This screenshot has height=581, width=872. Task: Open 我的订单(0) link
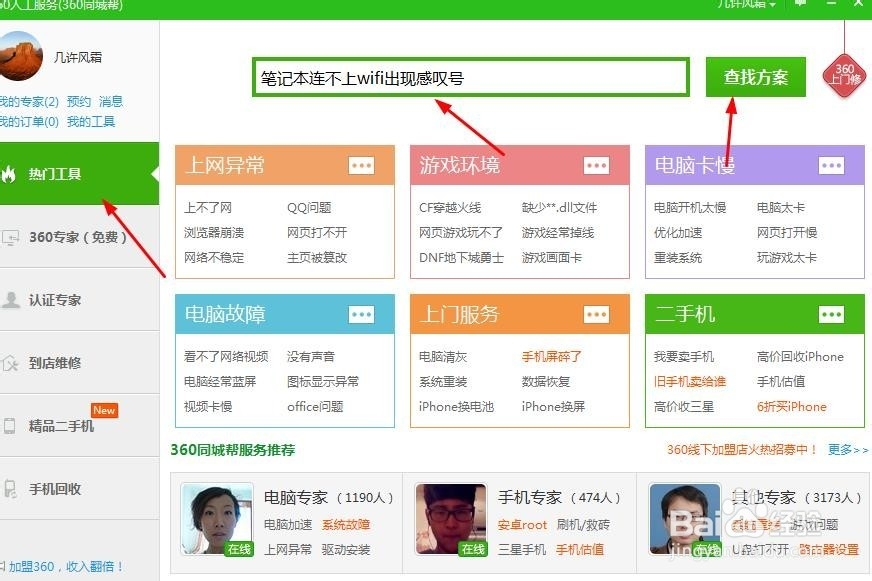[x=29, y=121]
